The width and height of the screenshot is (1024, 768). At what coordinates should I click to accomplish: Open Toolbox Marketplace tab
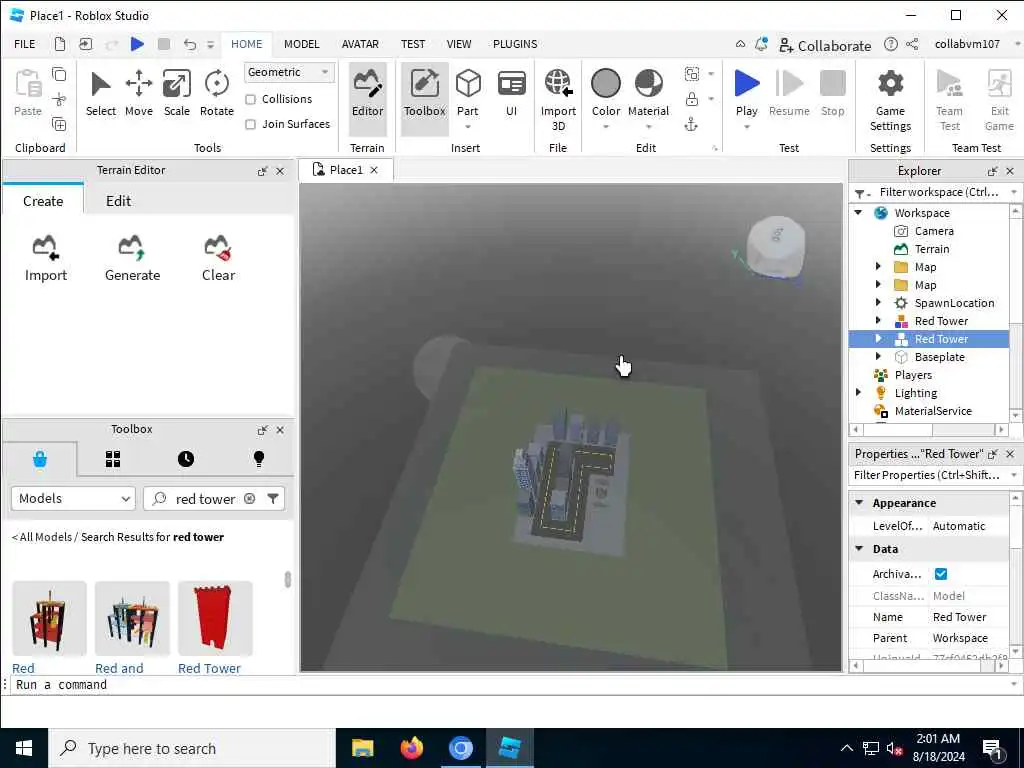(x=40, y=459)
